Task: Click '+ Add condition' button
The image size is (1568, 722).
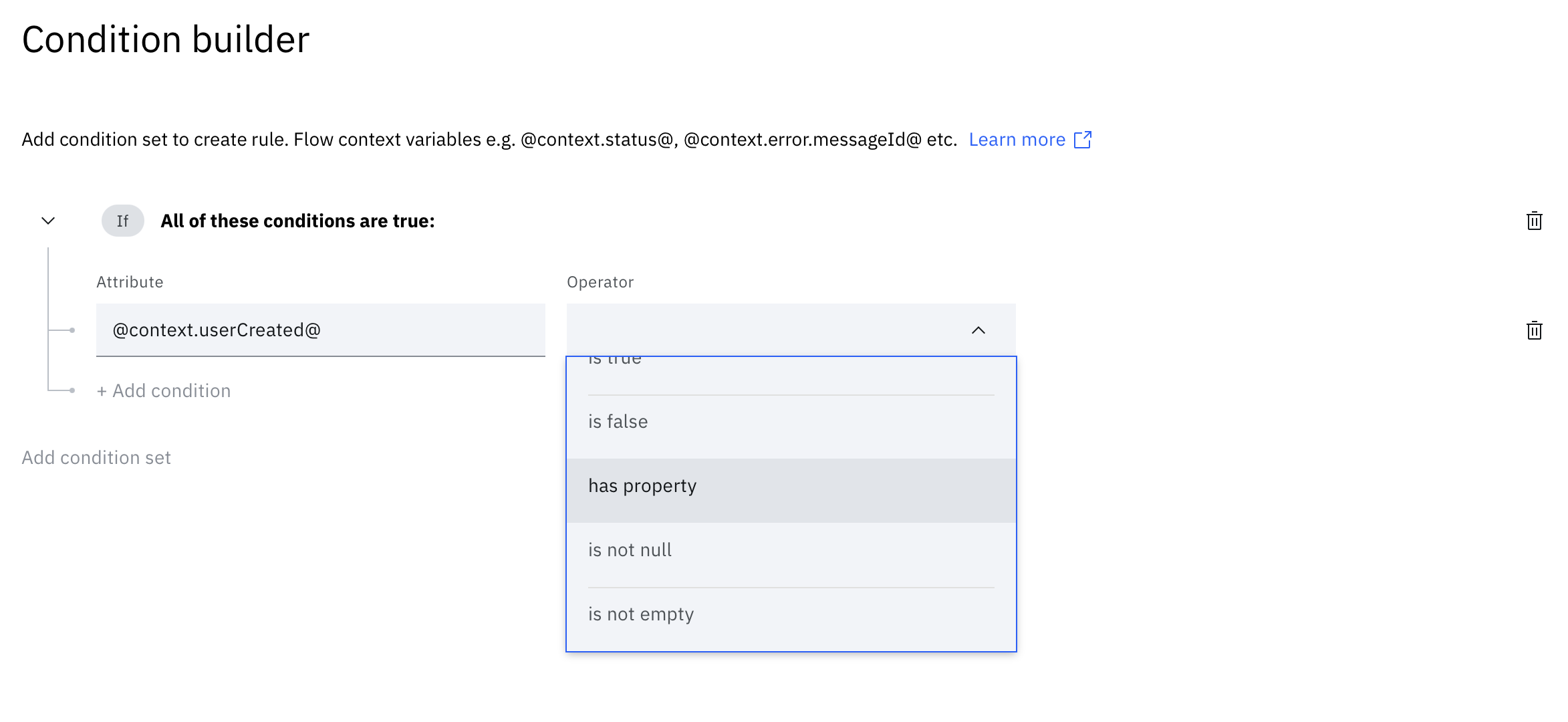Action: pyautogui.click(x=164, y=391)
